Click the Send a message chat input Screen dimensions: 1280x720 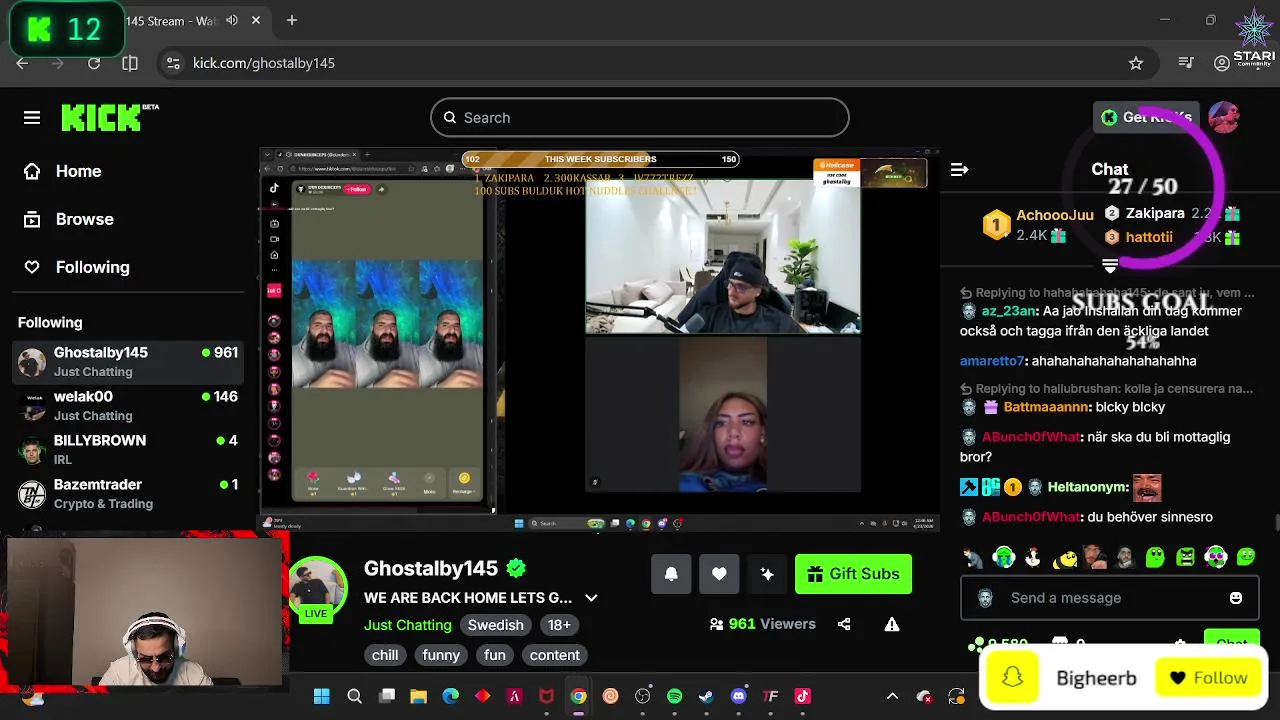pos(1109,598)
